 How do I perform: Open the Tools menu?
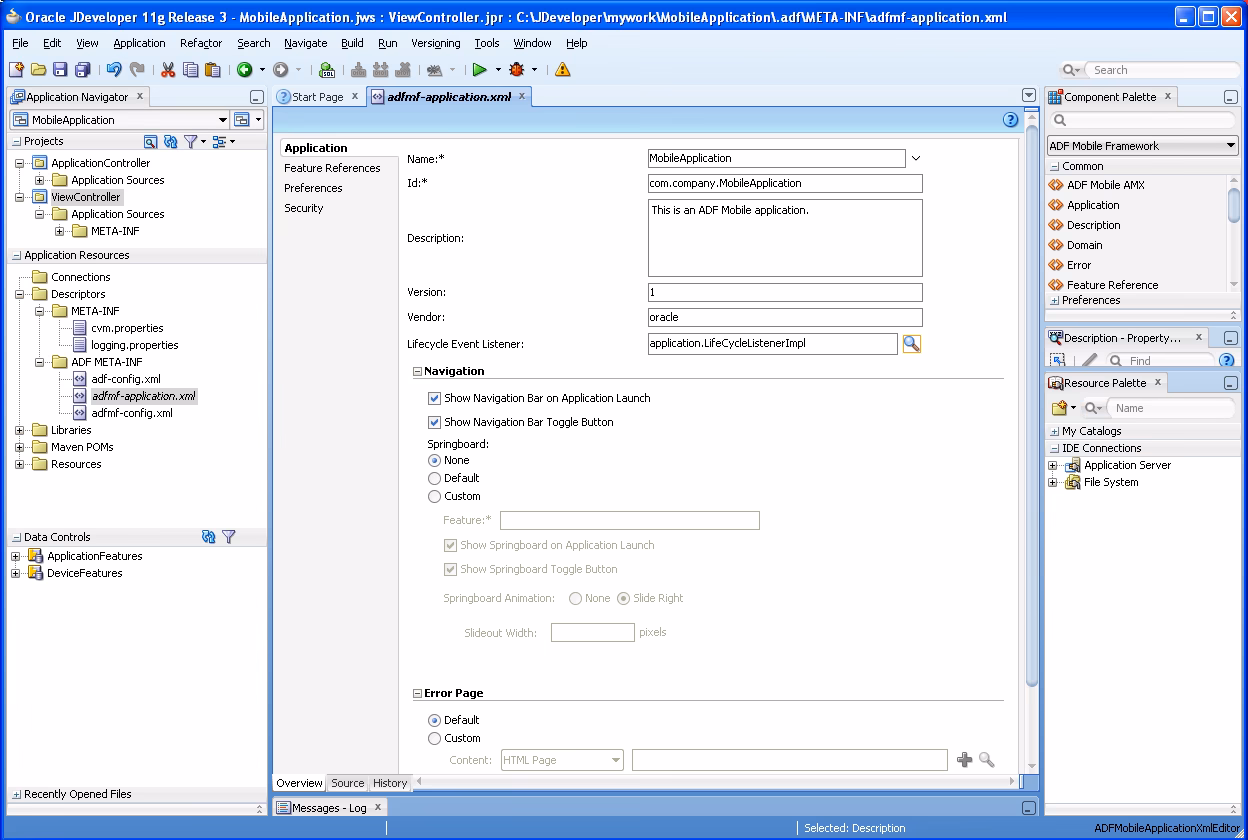pyautogui.click(x=487, y=43)
